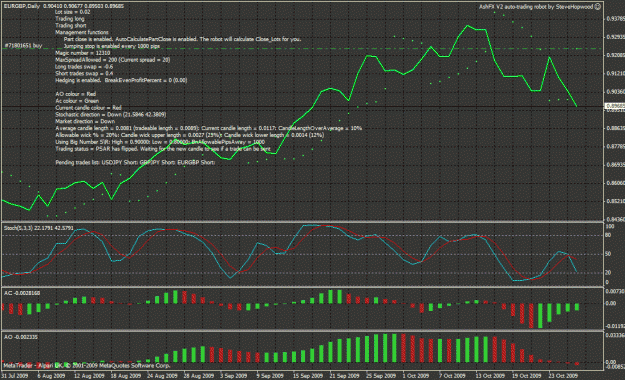Image resolution: width=625 pixels, height=380 pixels.
Task: Select the AshFX V2 auto-trading robot label
Action: (x=536, y=6)
